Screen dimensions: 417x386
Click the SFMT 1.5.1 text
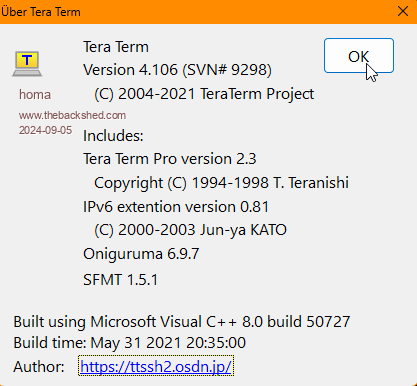tap(120, 279)
